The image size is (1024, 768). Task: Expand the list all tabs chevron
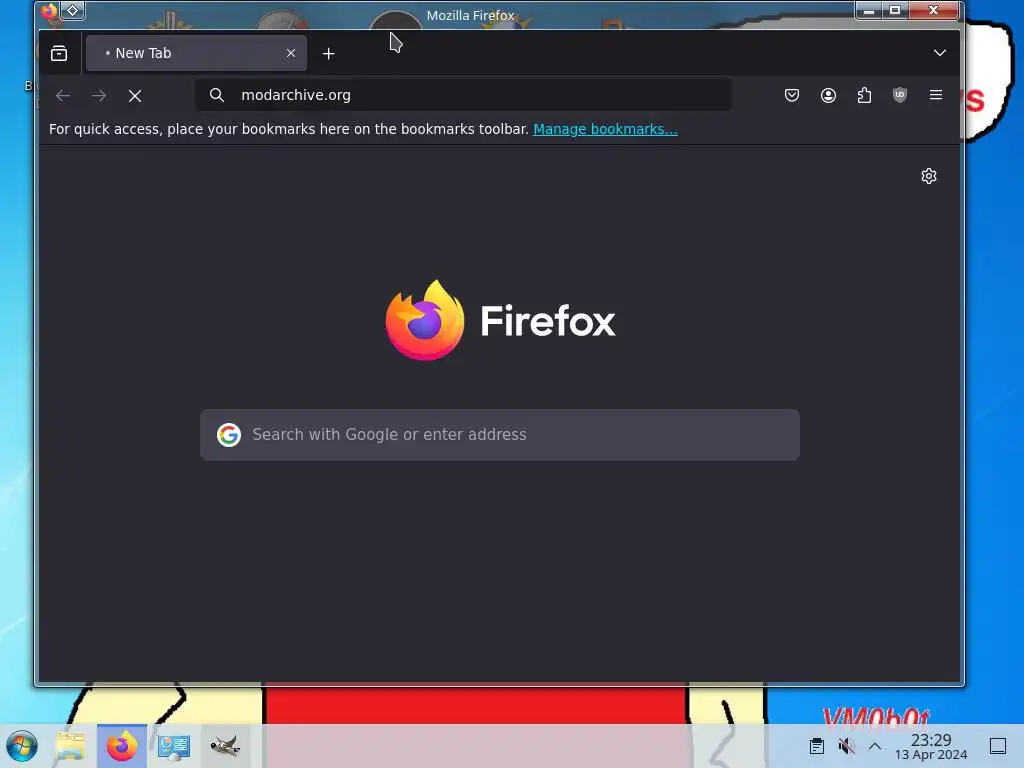[939, 53]
